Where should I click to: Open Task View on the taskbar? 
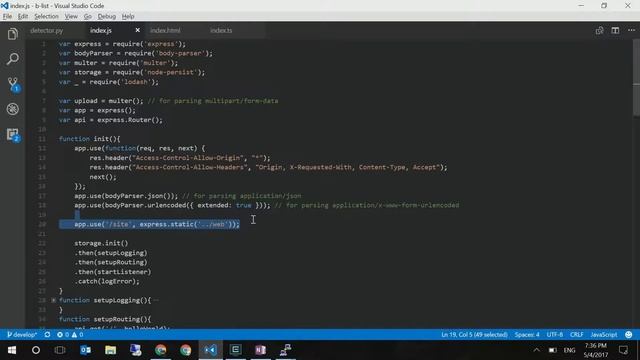click(x=60, y=350)
